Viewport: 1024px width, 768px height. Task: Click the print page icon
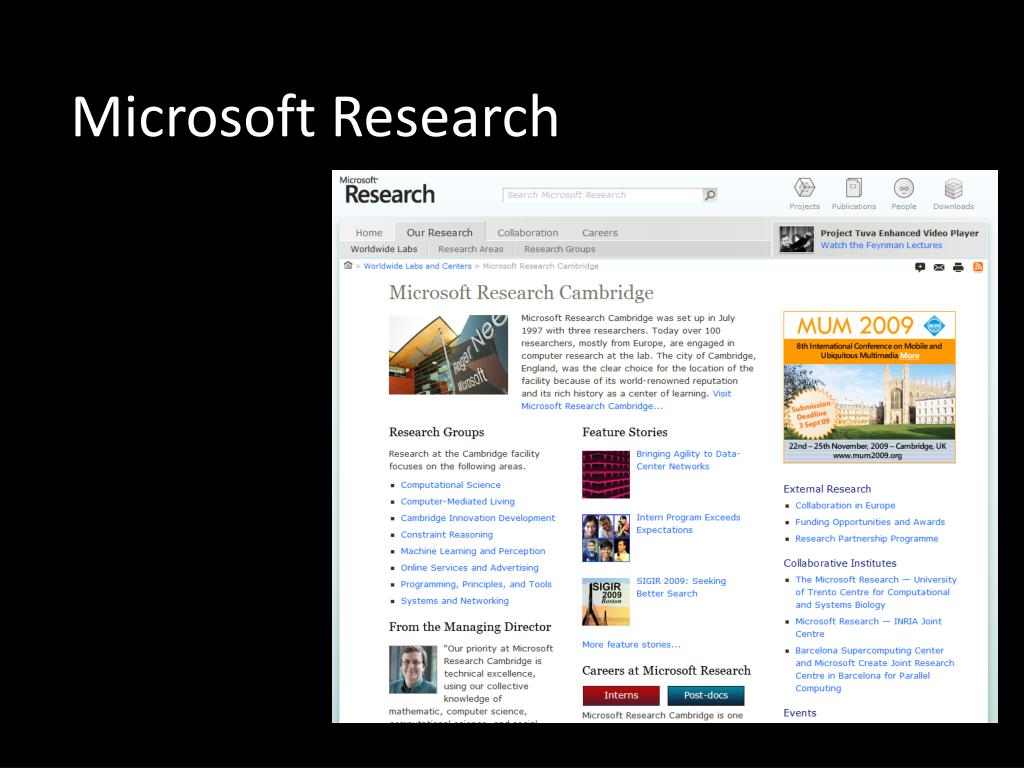(x=958, y=267)
